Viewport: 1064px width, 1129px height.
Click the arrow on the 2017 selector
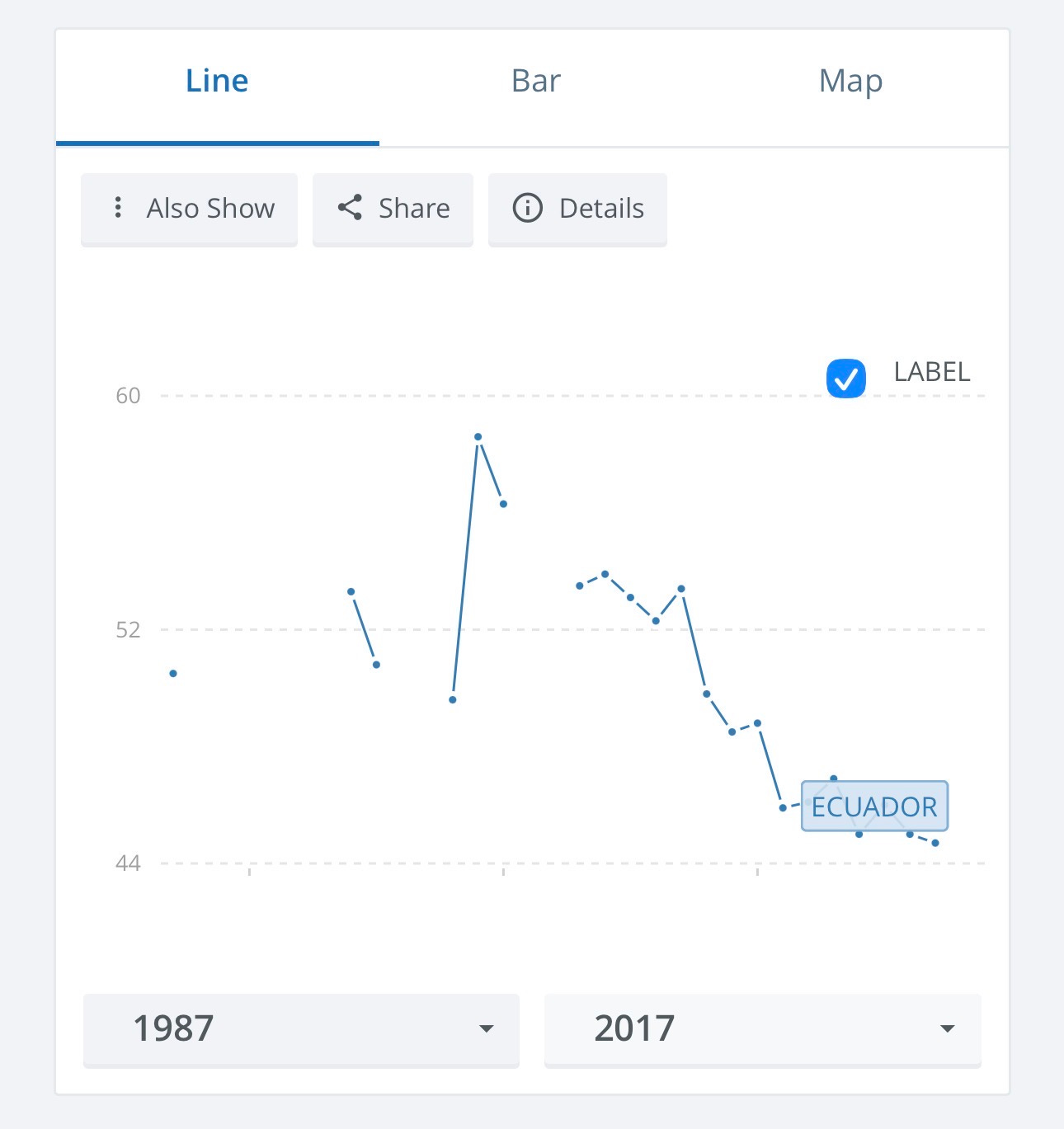click(948, 1029)
